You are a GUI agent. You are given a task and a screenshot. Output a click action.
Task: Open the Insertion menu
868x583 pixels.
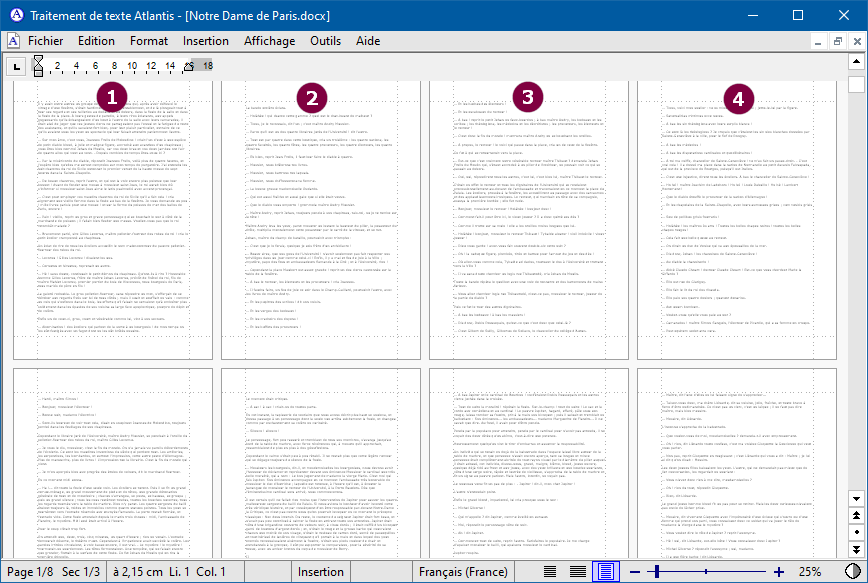tap(206, 40)
